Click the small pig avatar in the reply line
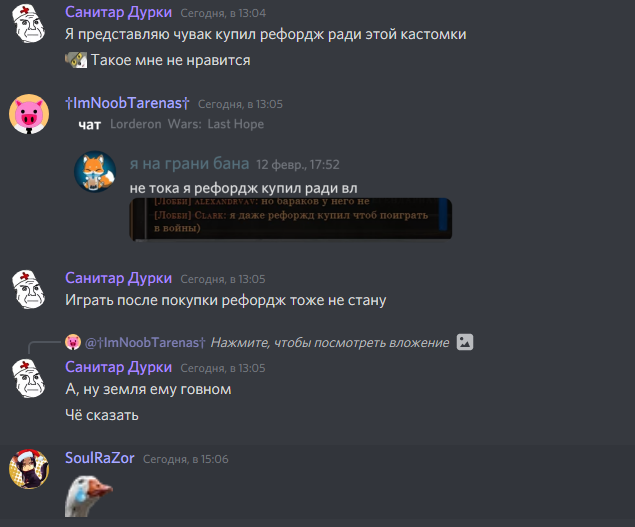This screenshot has height=527, width=635. click(x=73, y=342)
